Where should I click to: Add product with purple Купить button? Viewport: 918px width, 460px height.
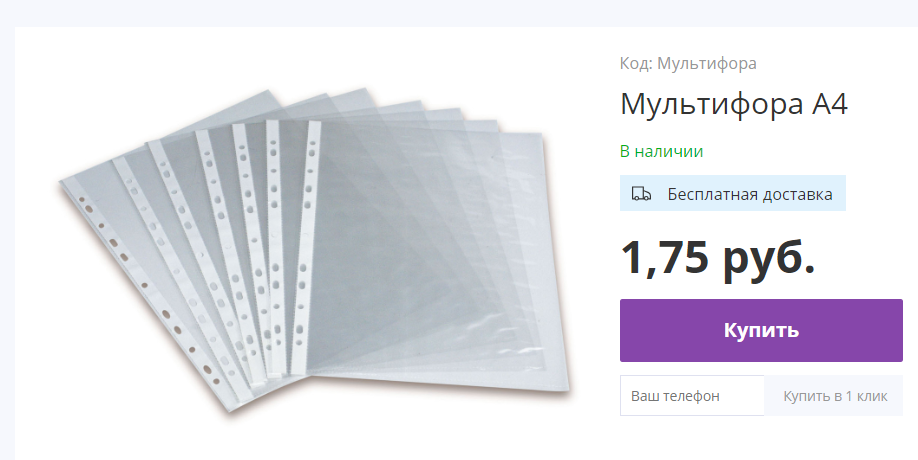point(761,330)
